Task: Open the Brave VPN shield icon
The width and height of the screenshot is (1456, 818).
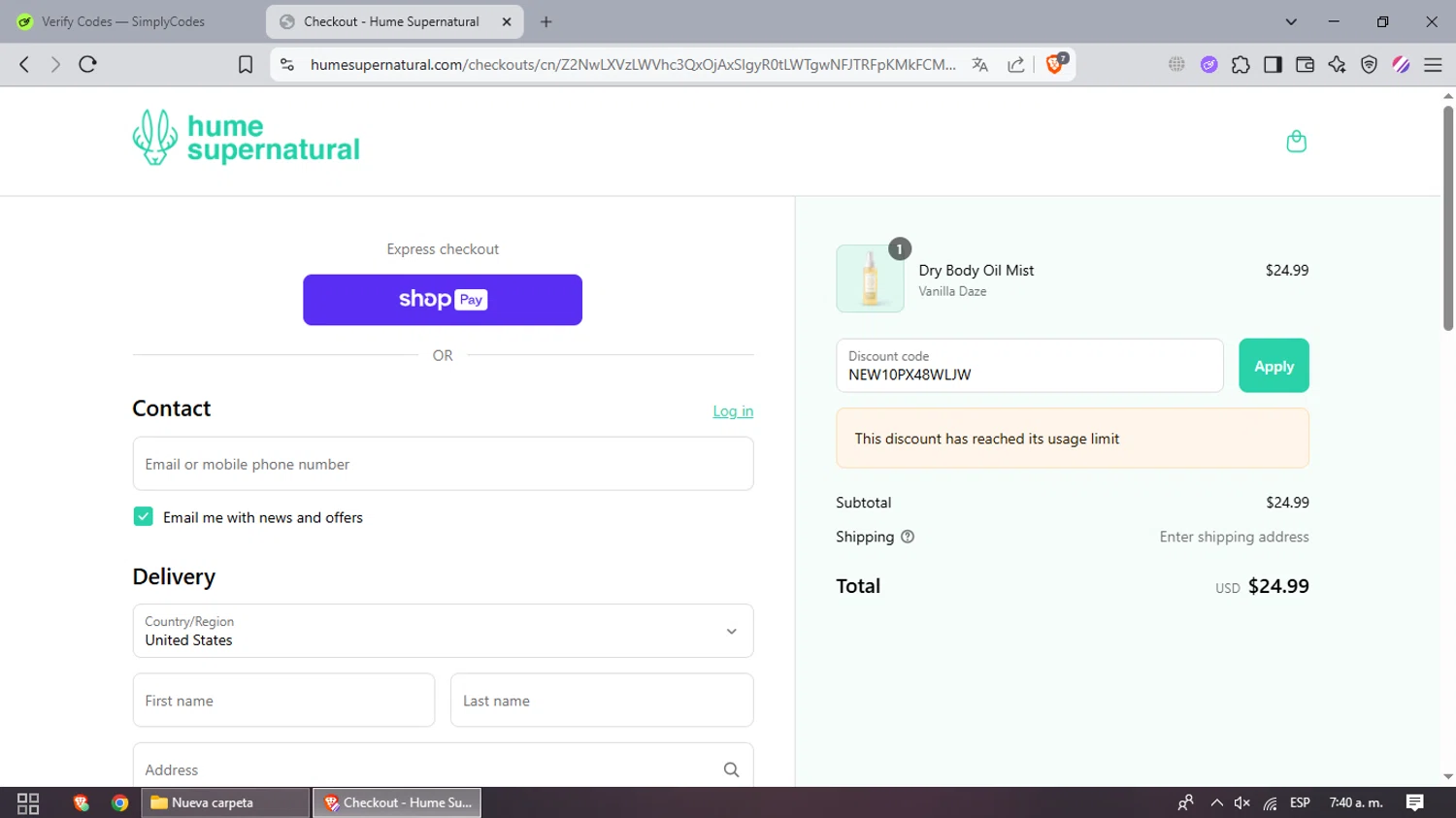Action: (x=1369, y=64)
